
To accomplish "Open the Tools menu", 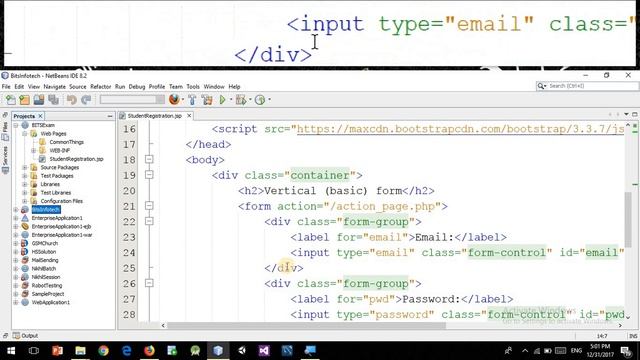I will click(x=193, y=87).
